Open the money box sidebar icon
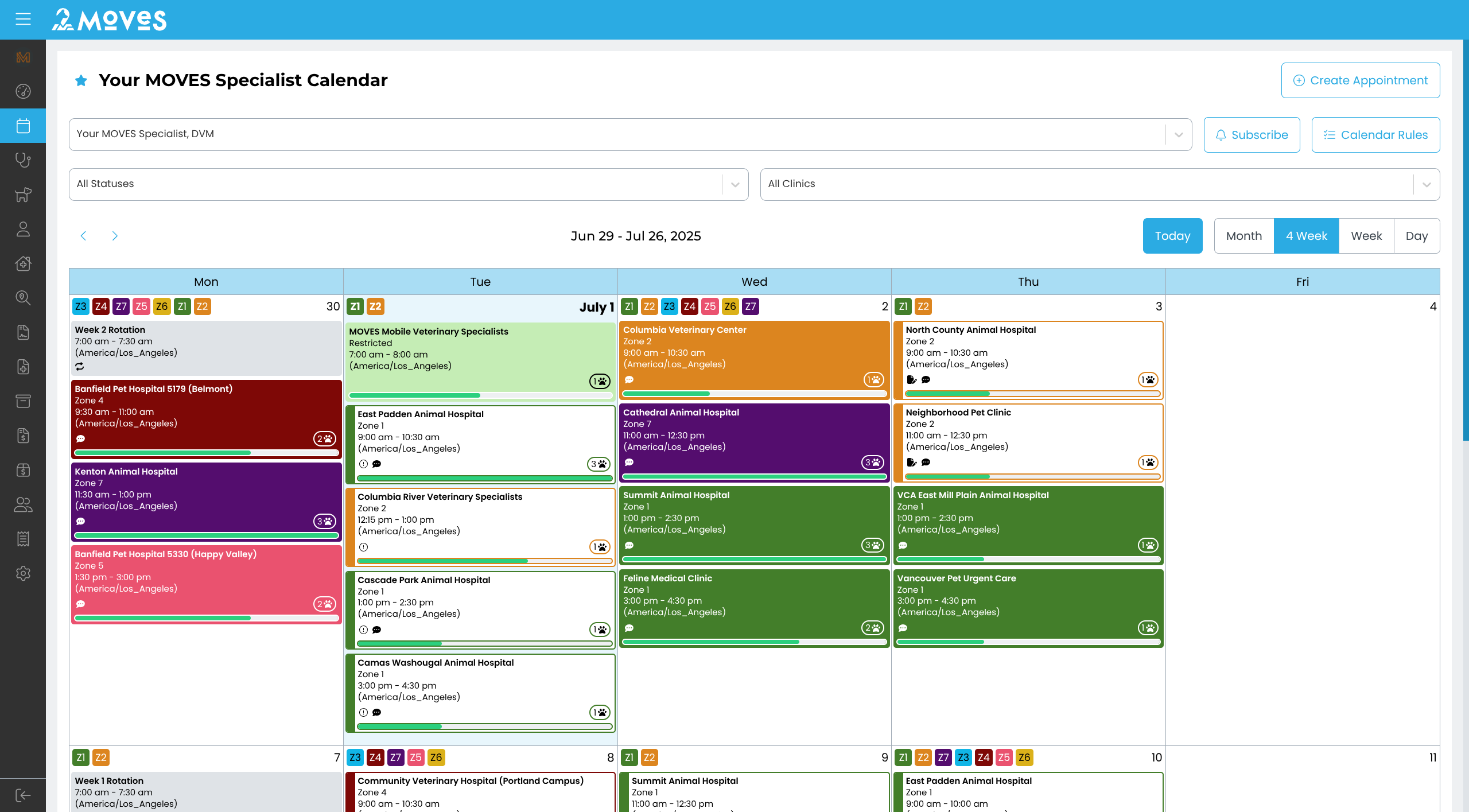This screenshot has width=1469, height=812. tap(23, 470)
